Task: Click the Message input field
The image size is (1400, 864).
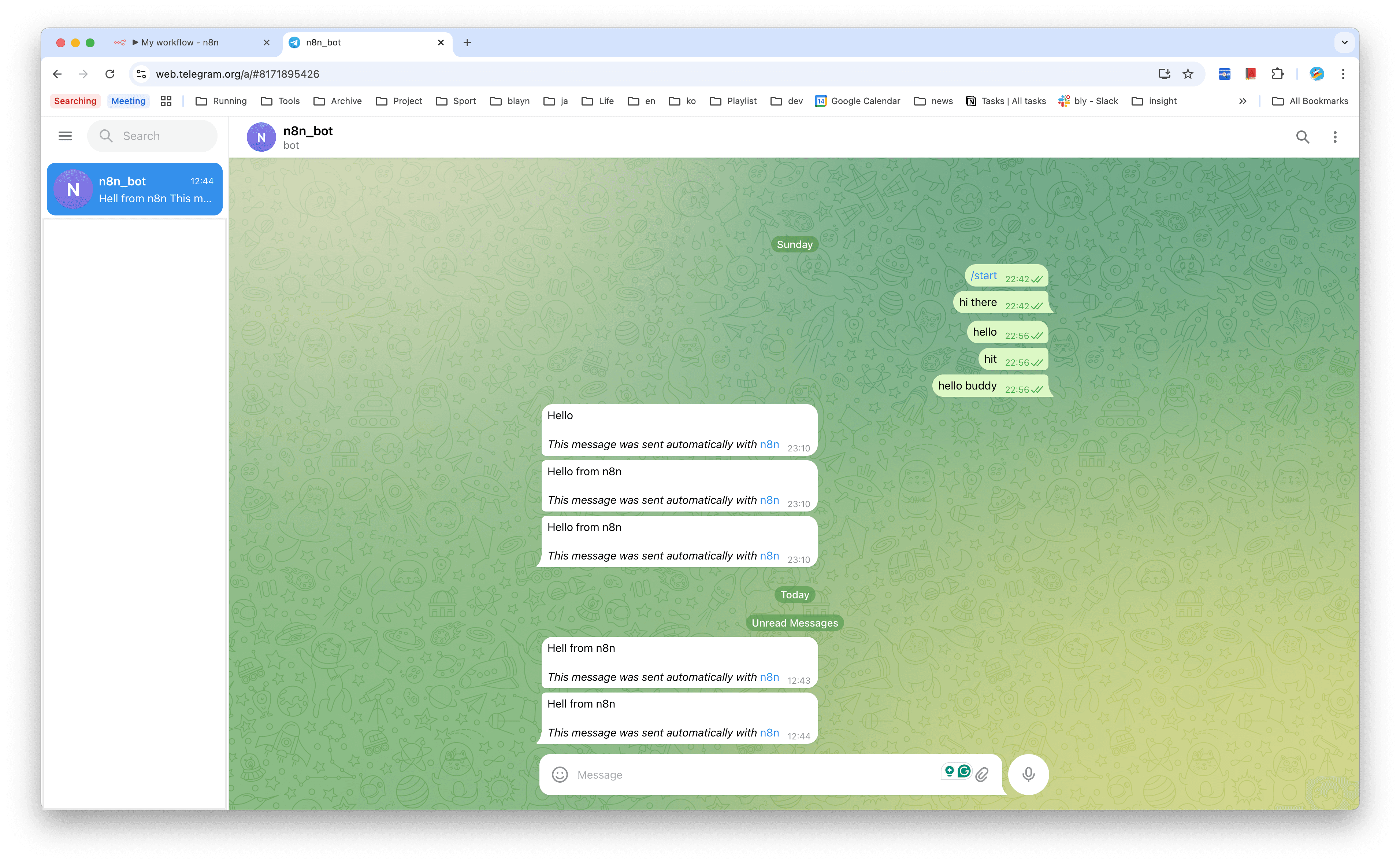Action: coord(754,775)
